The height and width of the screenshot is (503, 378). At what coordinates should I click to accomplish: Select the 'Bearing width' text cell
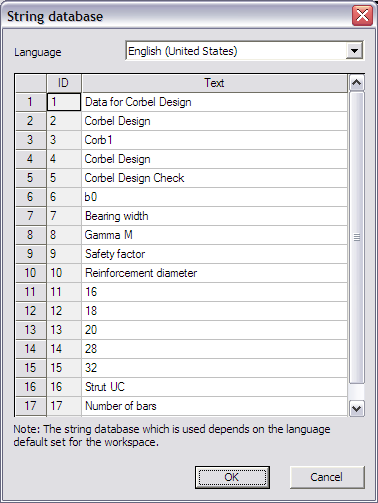click(214, 216)
